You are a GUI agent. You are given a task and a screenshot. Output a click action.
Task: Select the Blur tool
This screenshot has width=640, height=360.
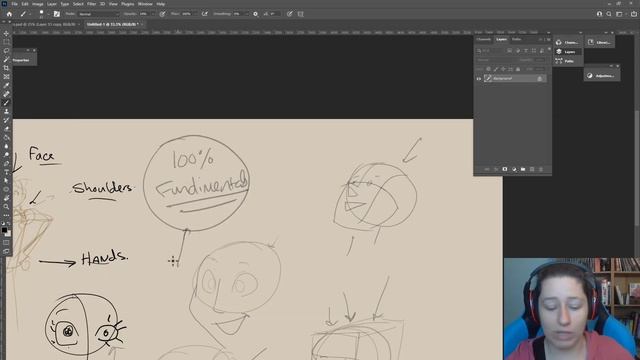(6, 146)
